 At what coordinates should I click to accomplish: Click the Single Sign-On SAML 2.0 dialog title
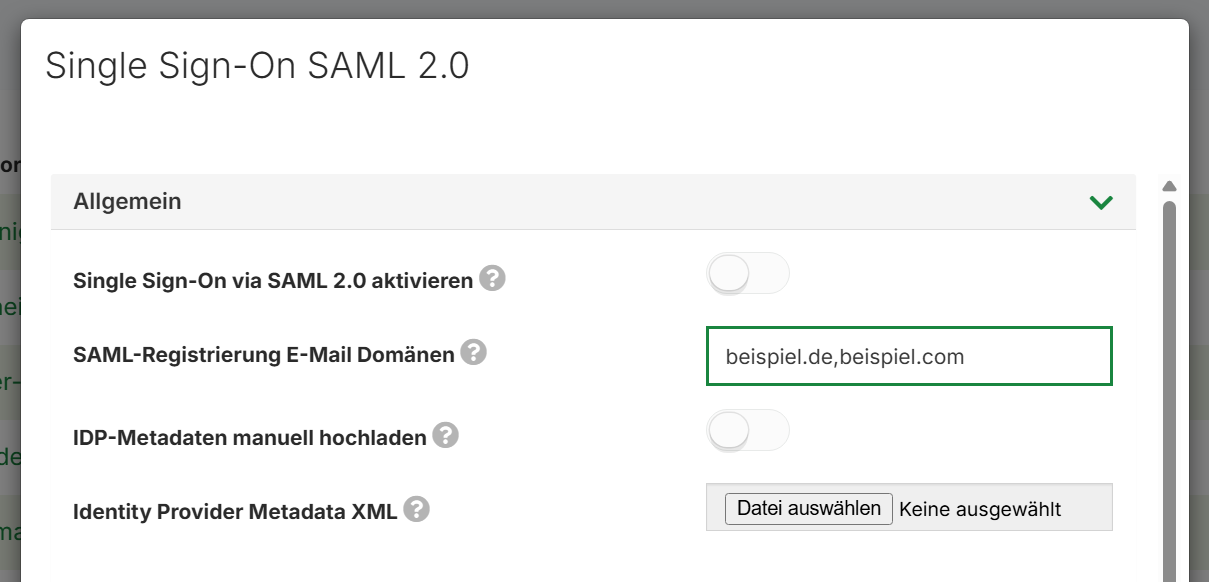coord(257,66)
